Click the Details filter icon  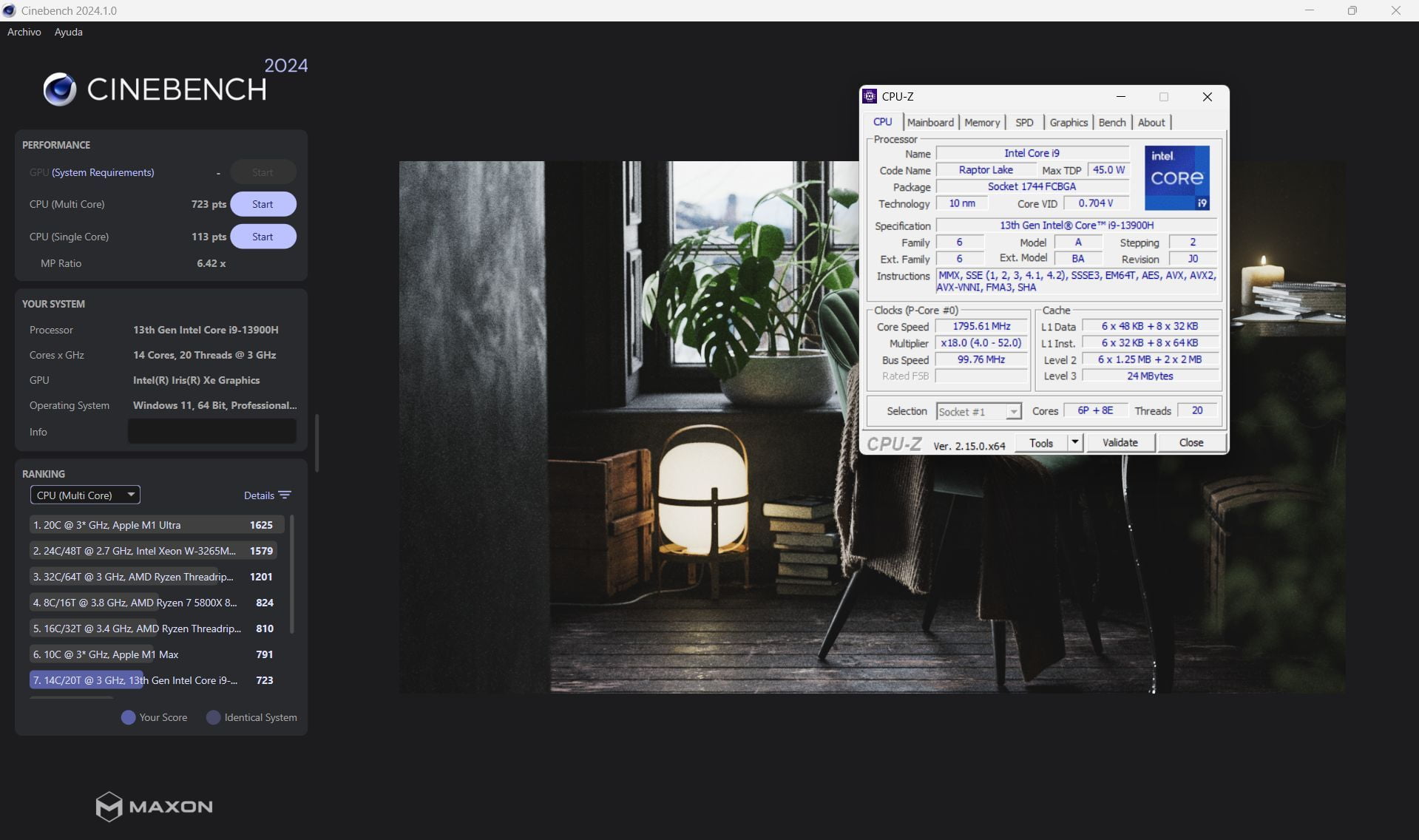pos(285,495)
